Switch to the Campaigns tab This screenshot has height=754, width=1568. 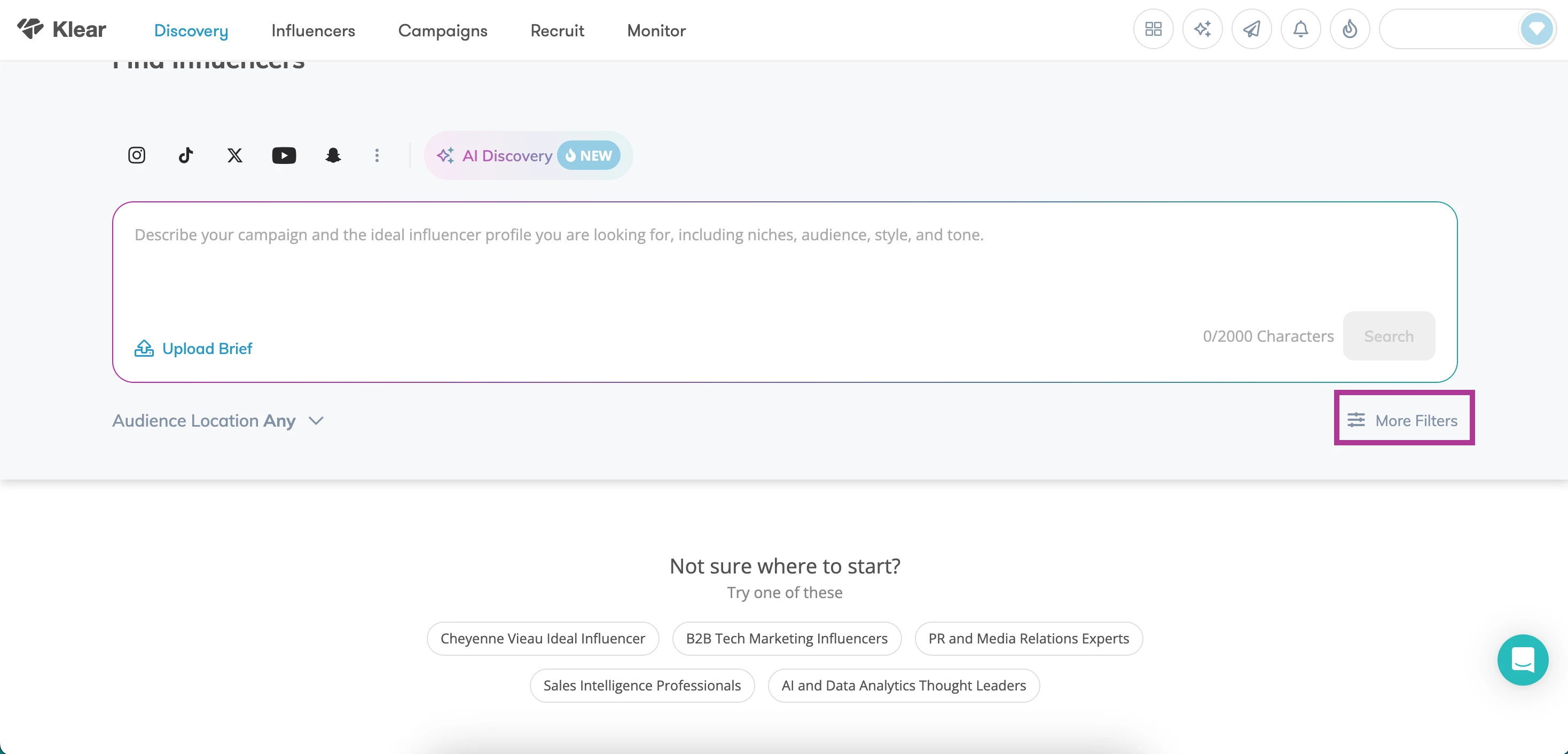(x=443, y=30)
